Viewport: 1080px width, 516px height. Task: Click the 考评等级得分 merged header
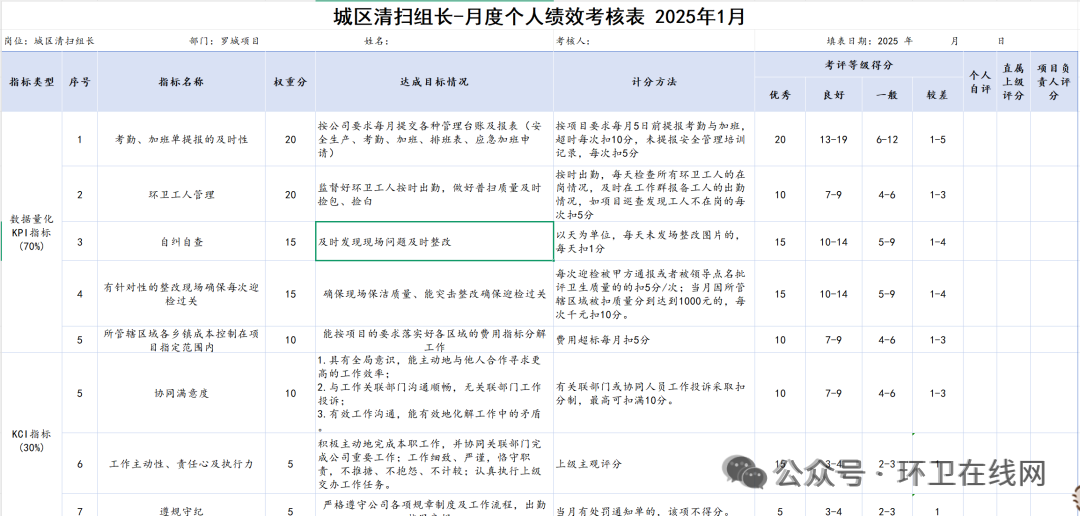pyautogui.click(x=859, y=65)
